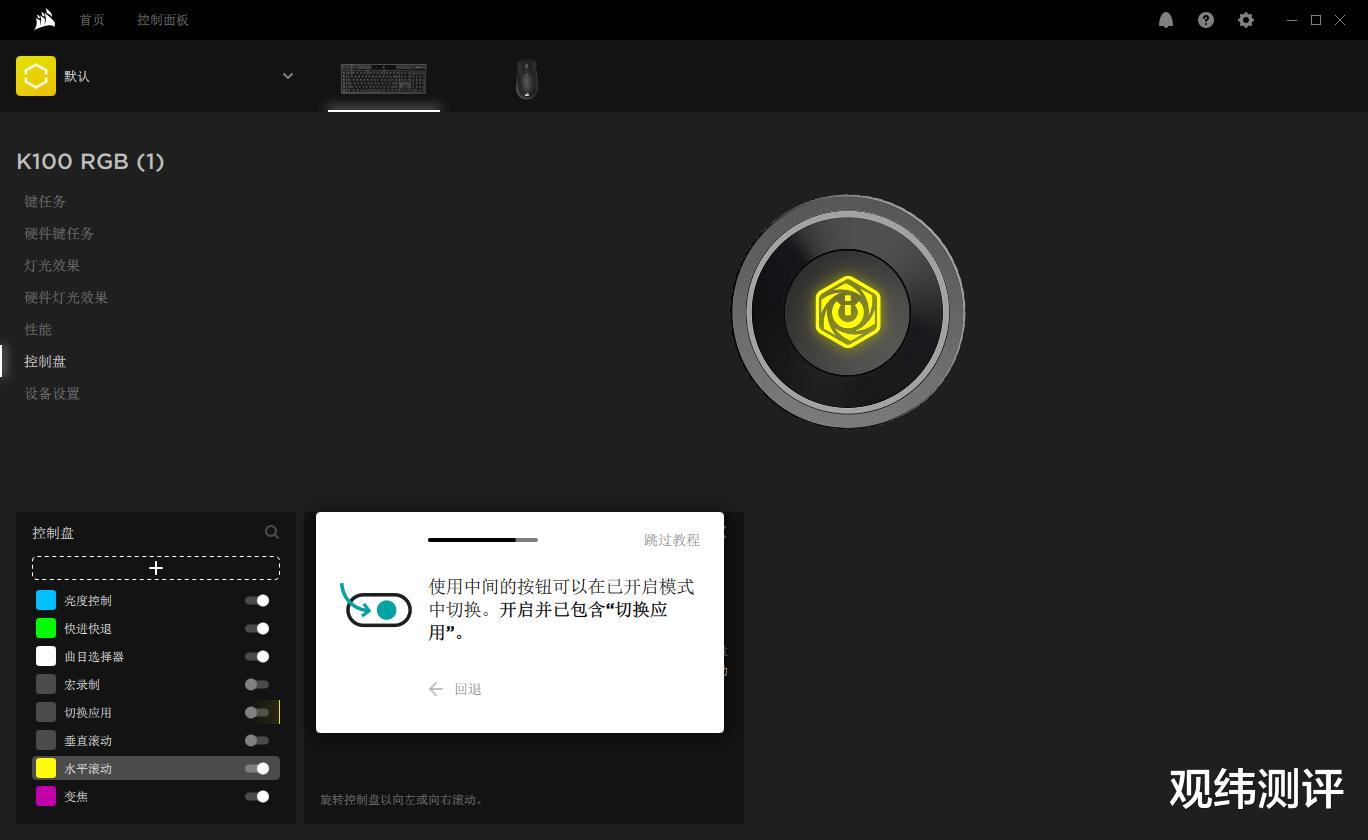The height and width of the screenshot is (840, 1368).
Task: Open the 首页 menu
Action: (x=91, y=19)
